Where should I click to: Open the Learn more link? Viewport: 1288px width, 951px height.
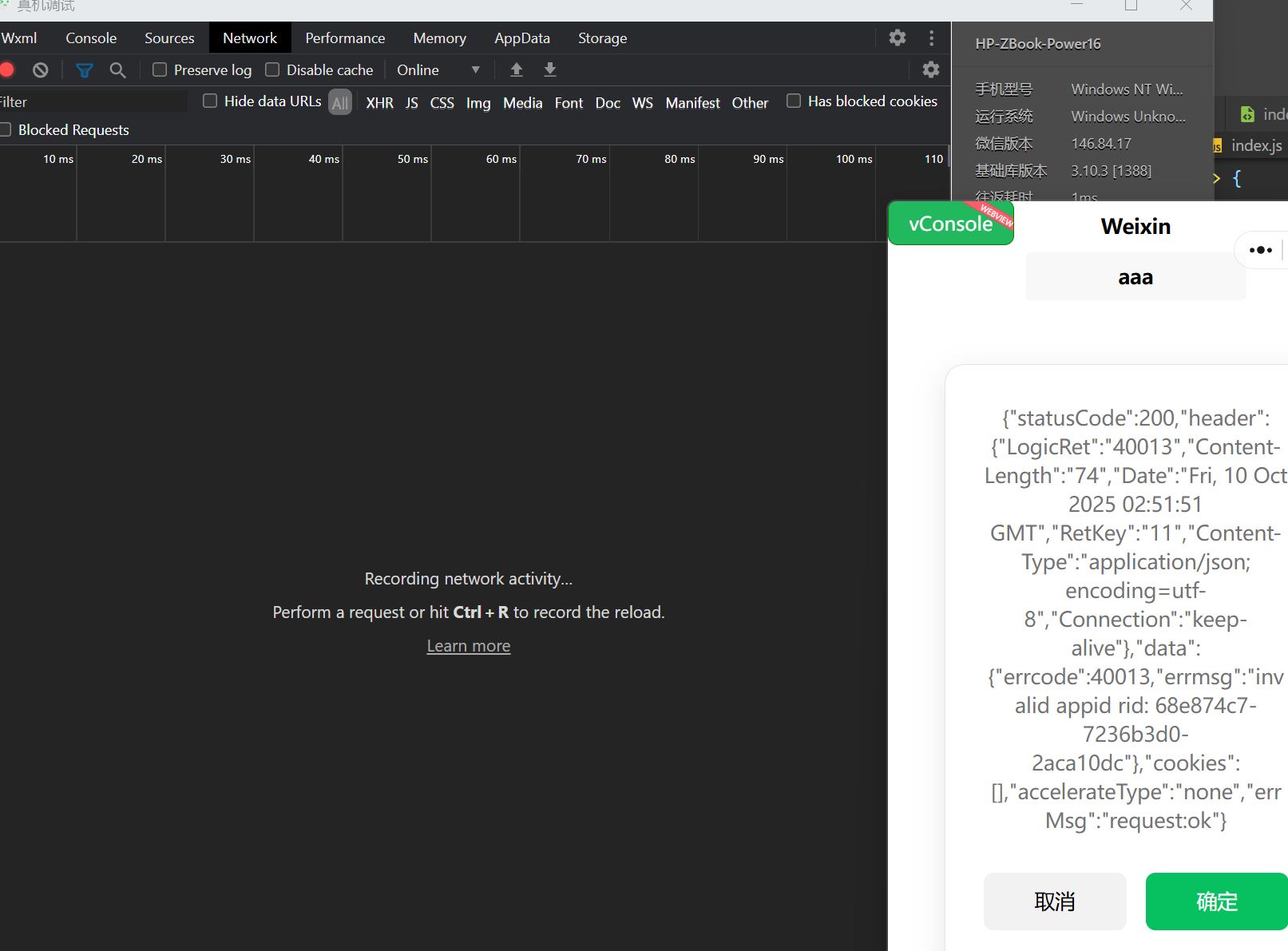(469, 646)
